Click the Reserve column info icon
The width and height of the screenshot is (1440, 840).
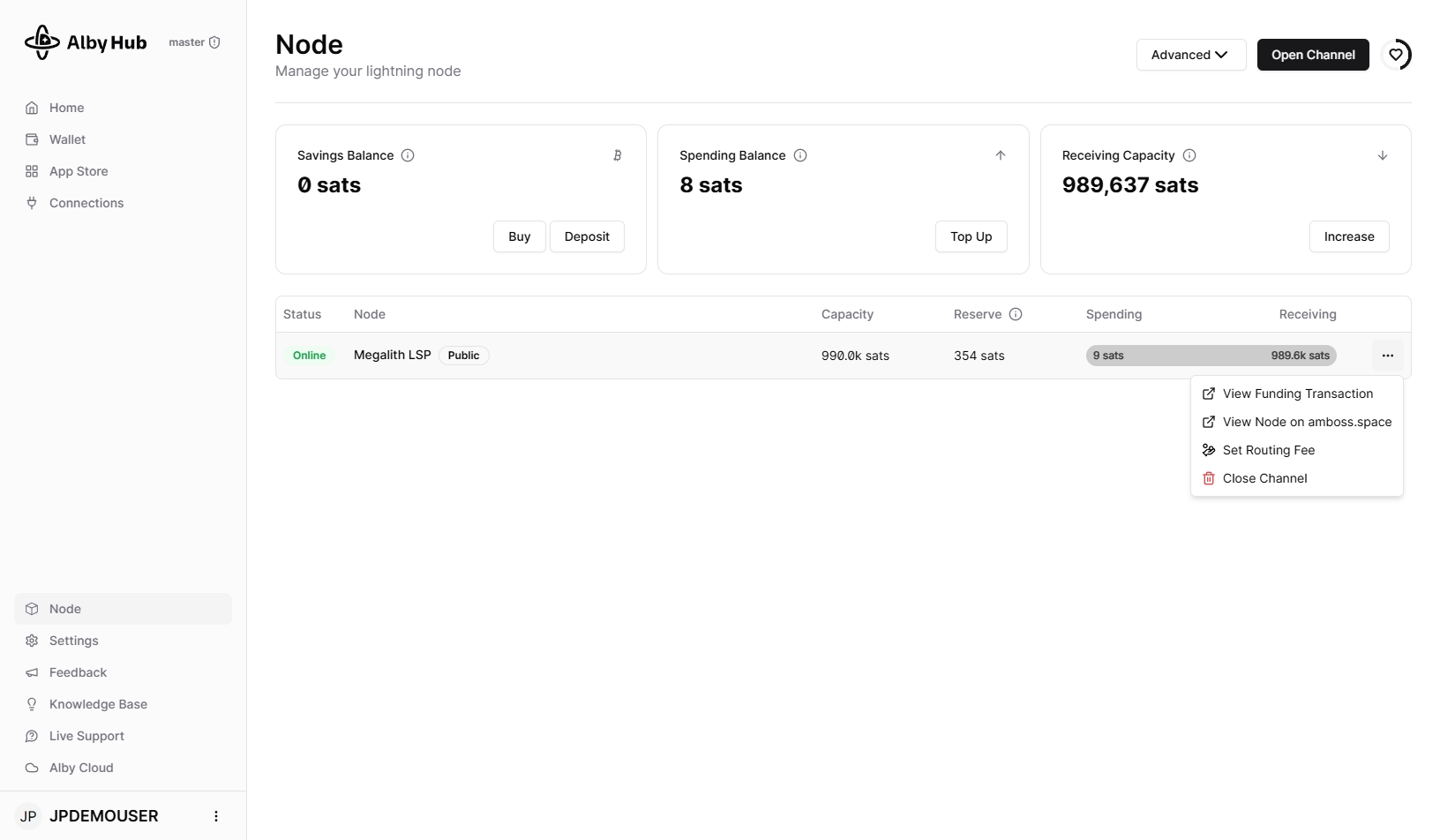coord(1016,314)
